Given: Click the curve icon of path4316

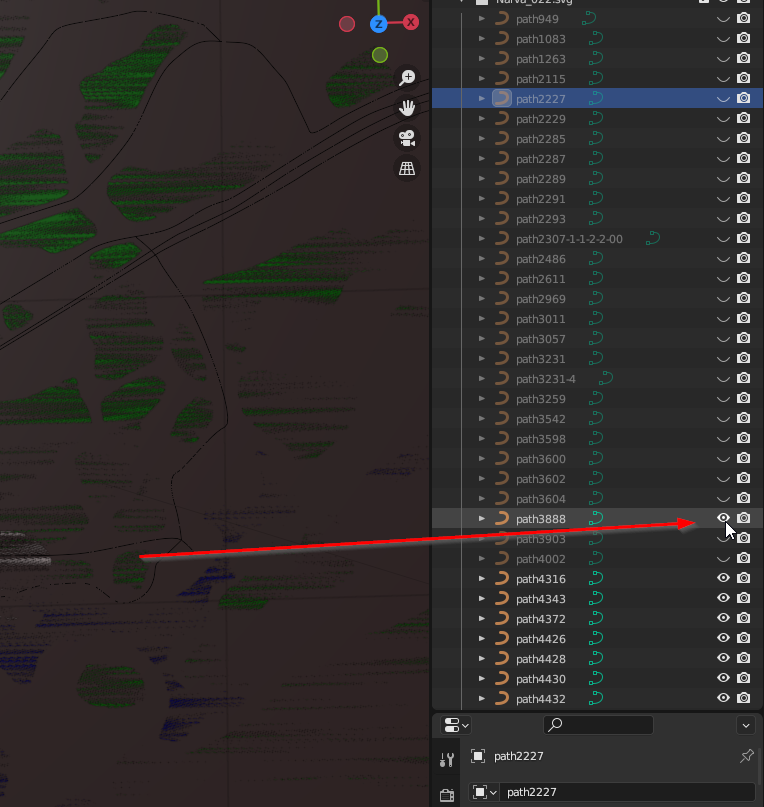Looking at the screenshot, I should (x=501, y=579).
